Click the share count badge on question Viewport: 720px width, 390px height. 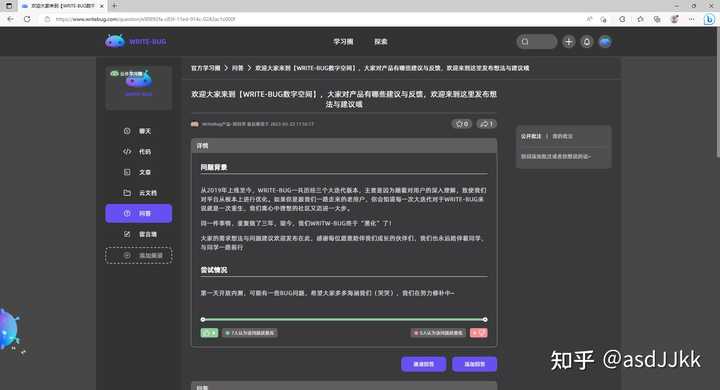[486, 124]
